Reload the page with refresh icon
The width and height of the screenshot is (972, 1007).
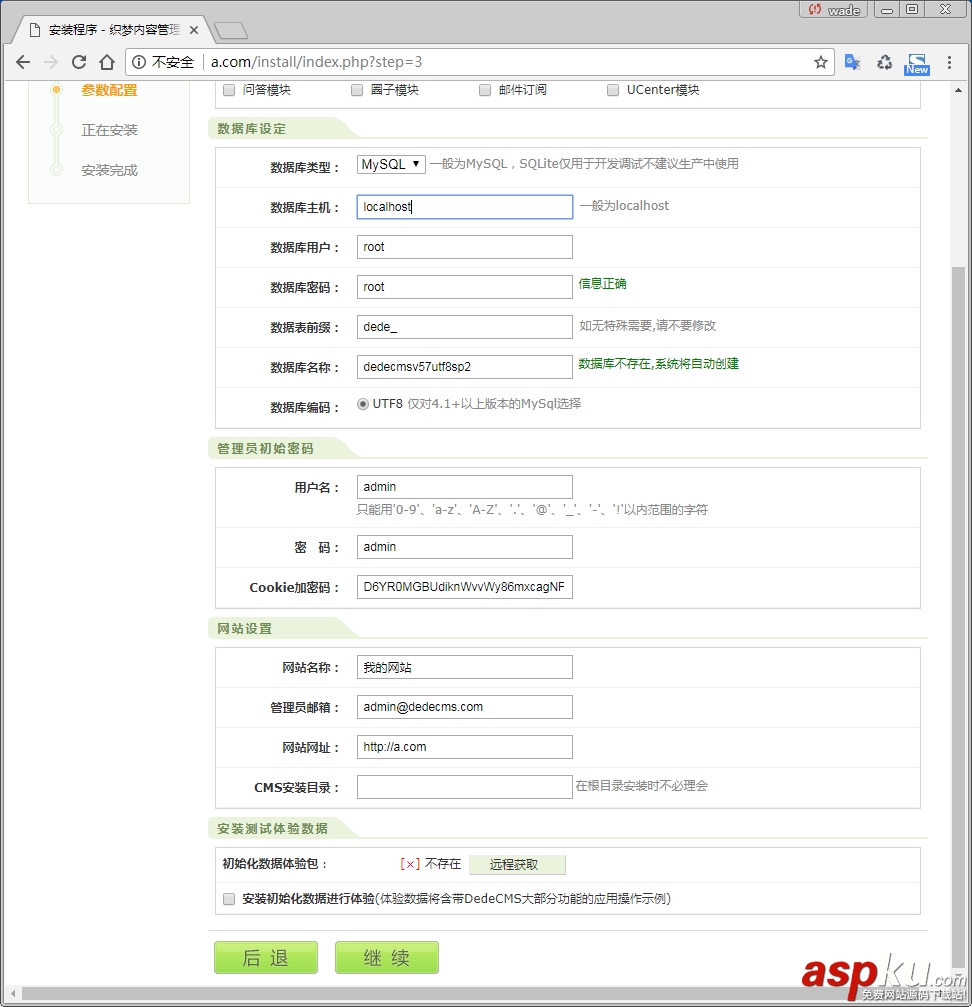point(79,62)
